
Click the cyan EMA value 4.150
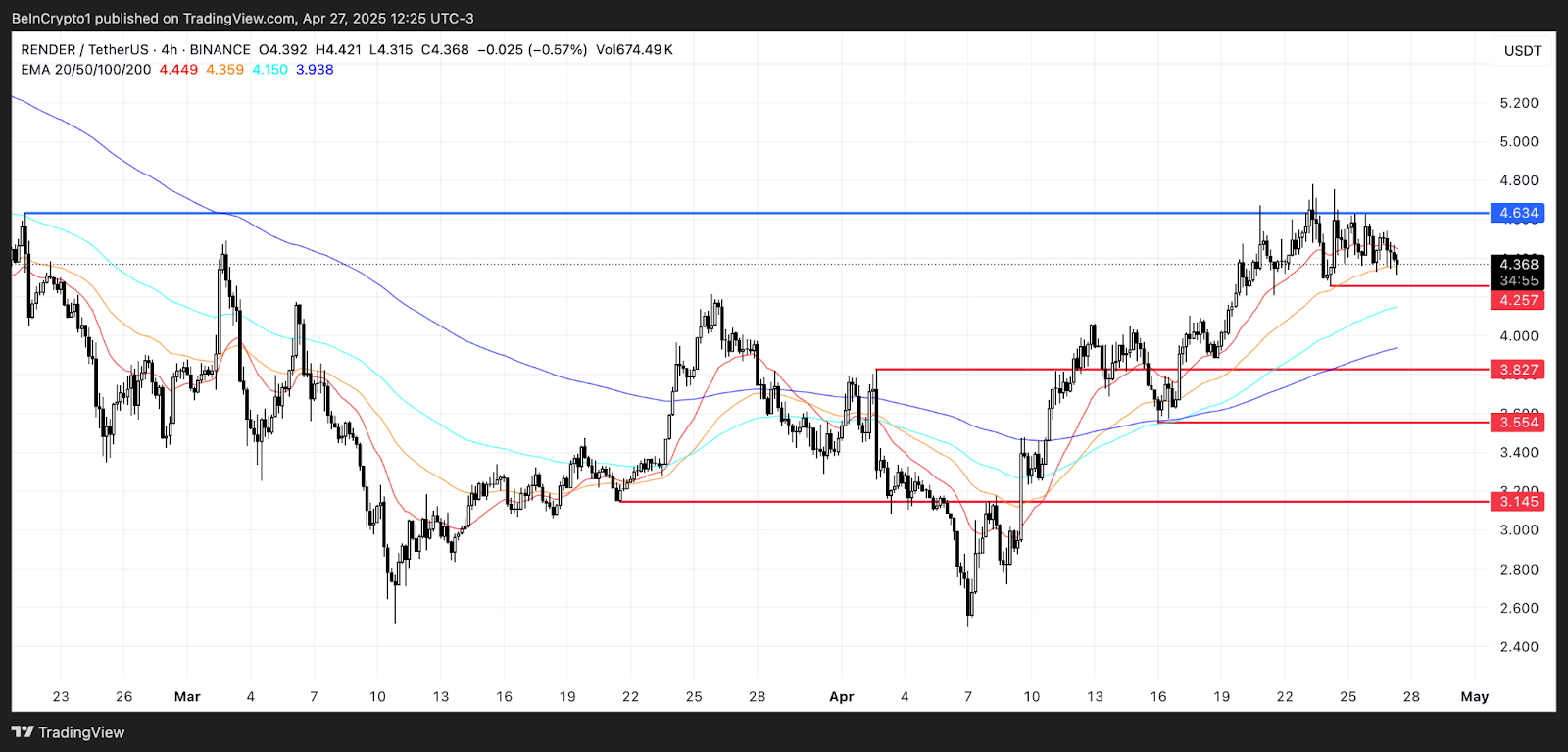(269, 70)
